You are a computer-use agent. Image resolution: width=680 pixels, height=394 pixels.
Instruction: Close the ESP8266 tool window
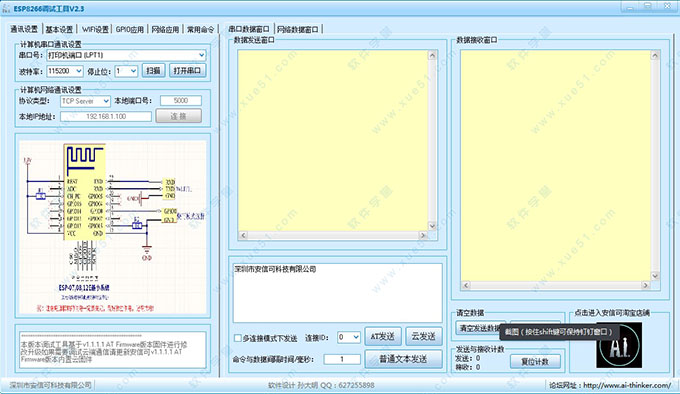tap(667, 6)
